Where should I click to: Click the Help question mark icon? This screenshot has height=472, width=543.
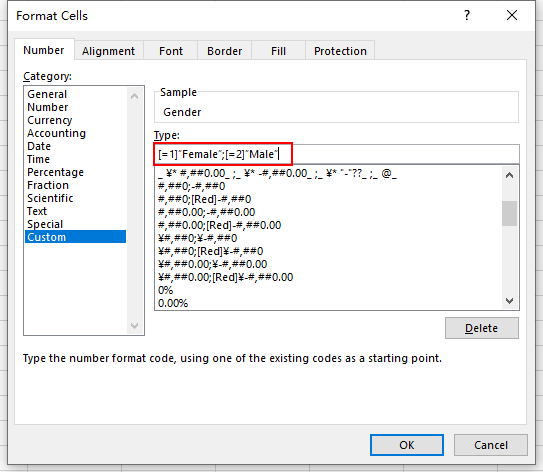tap(467, 15)
